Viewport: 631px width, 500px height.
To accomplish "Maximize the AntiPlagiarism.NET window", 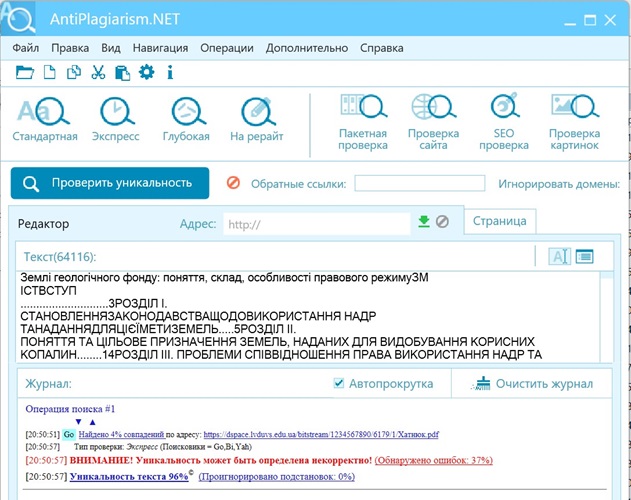I will [590, 20].
